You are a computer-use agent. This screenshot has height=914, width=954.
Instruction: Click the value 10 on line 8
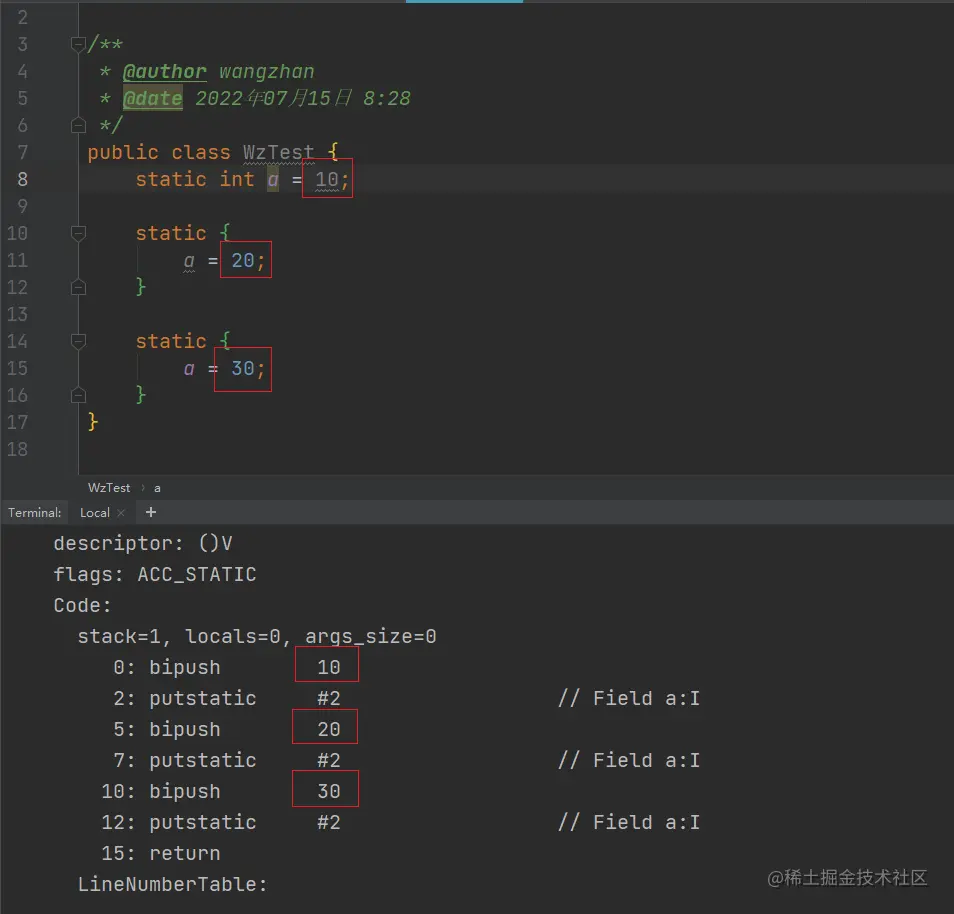tap(327, 180)
